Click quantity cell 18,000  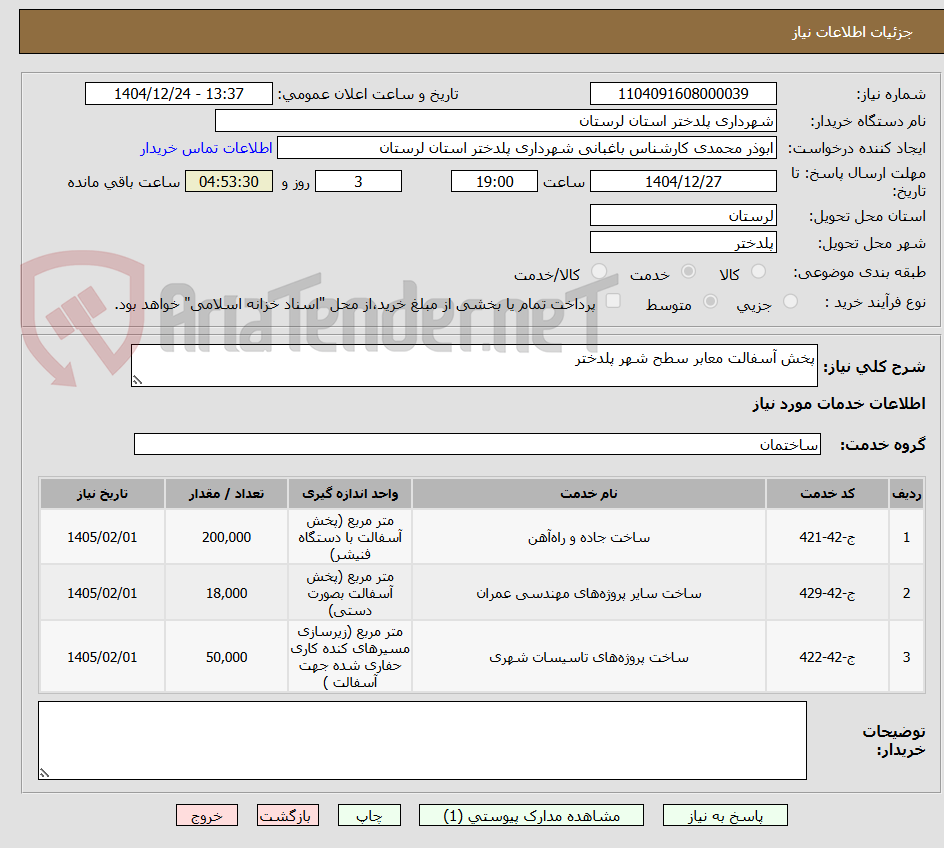tap(226, 593)
